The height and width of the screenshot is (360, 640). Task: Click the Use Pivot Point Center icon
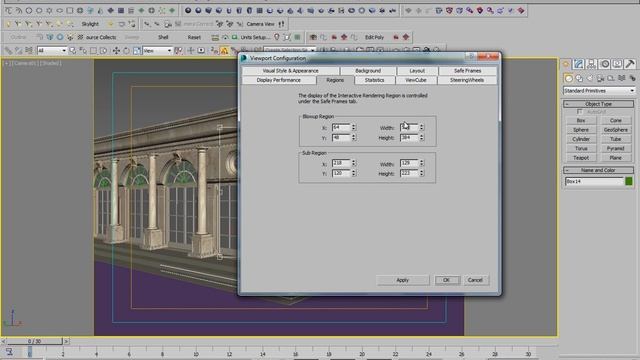tap(178, 51)
